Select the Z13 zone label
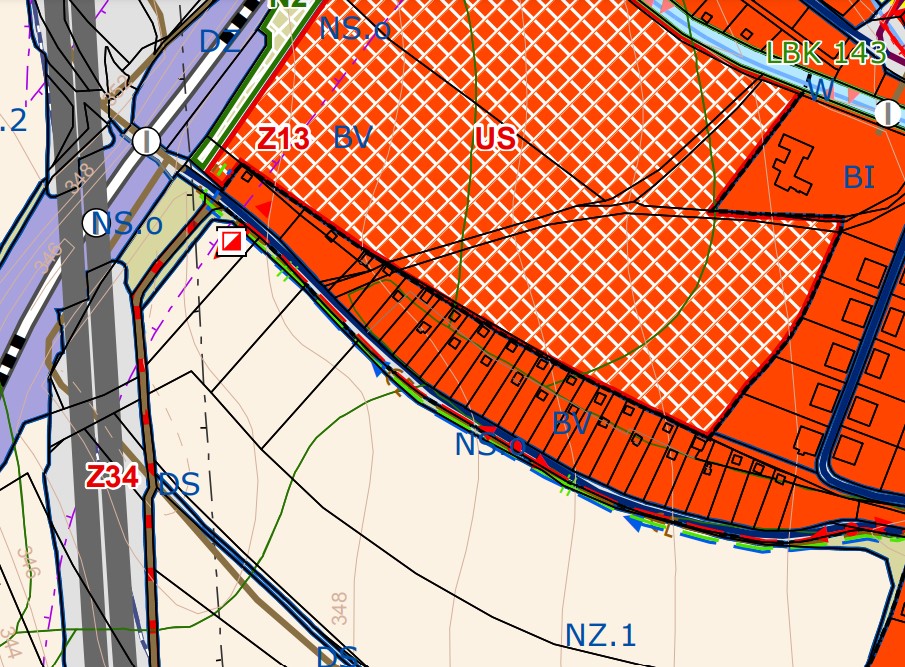Image resolution: width=905 pixels, height=667 pixels. tap(283, 139)
